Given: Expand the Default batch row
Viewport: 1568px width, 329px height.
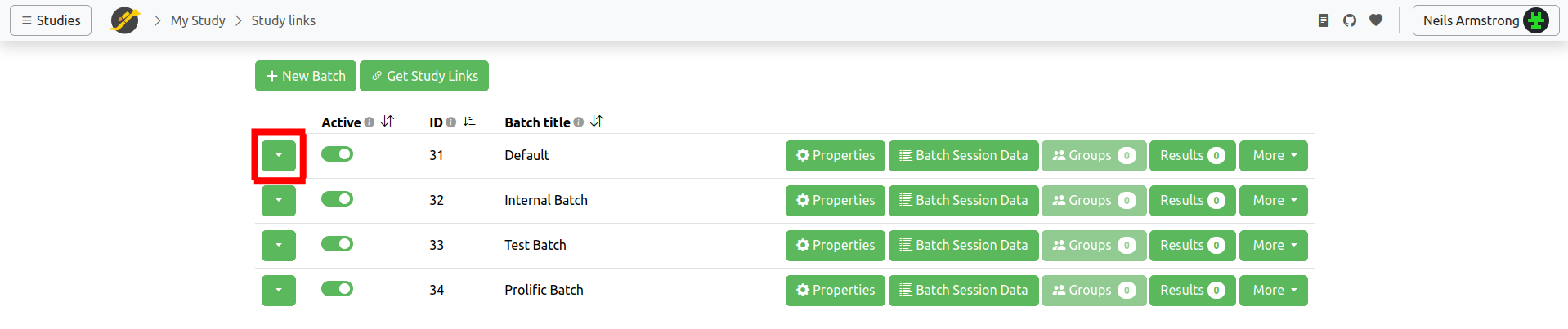Looking at the screenshot, I should 279,156.
